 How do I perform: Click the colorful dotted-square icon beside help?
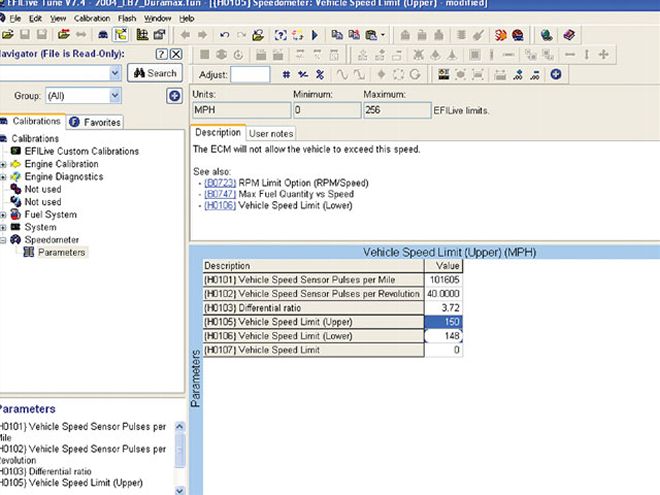(298, 35)
